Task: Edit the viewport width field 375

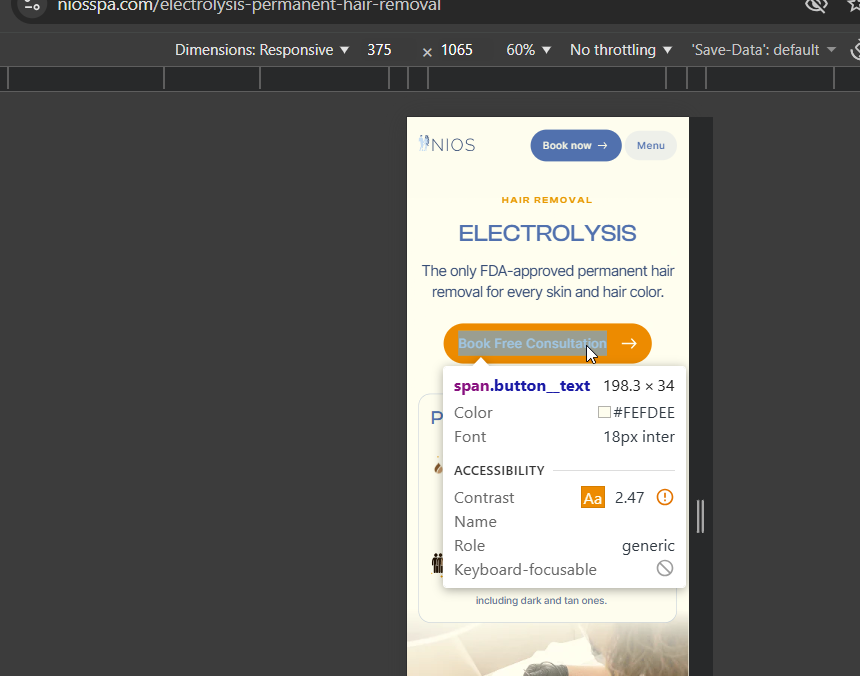Action: (380, 50)
